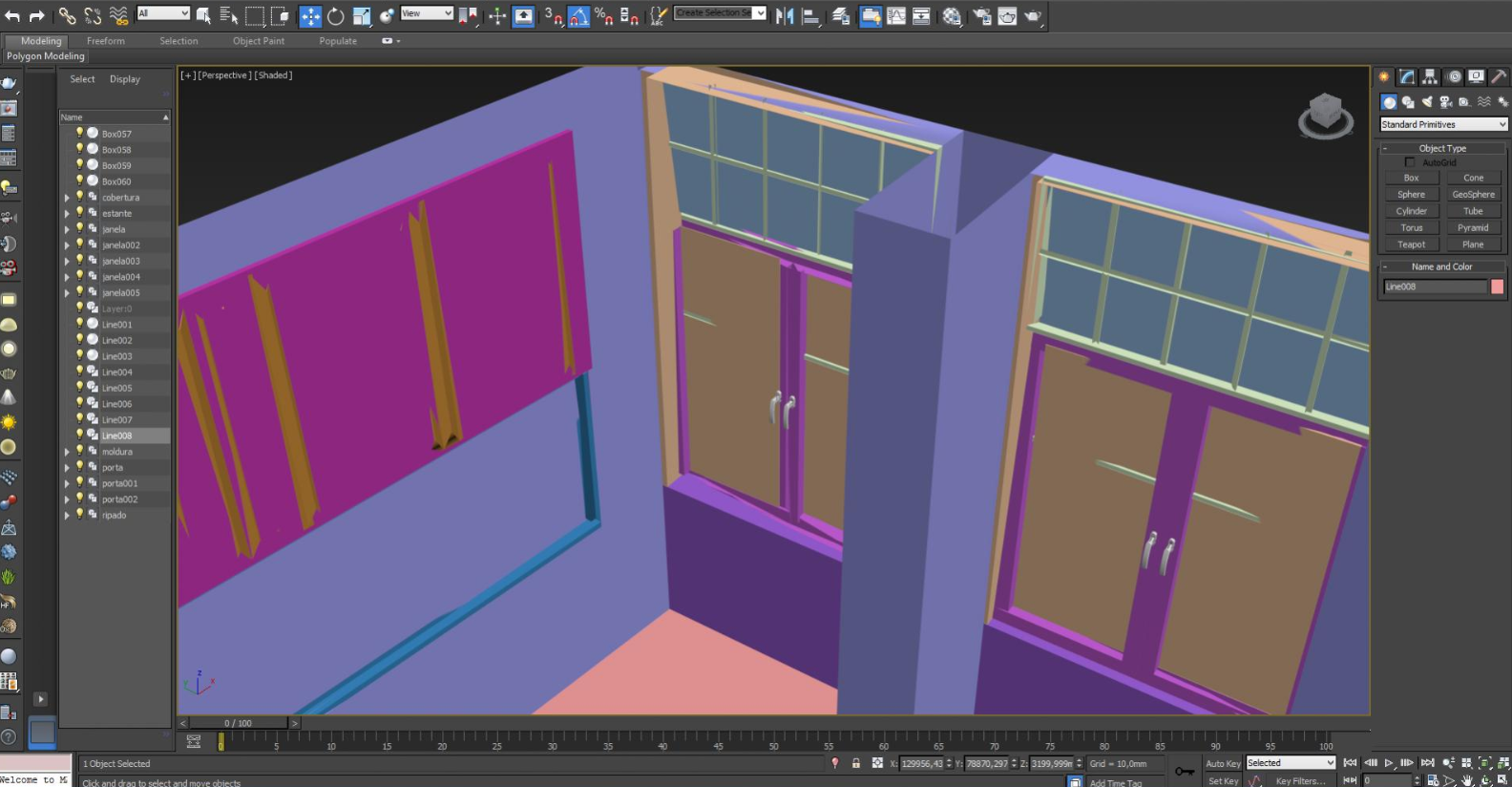Toggle the Auto Key button
Viewport: 1512px width, 787px height.
coord(1223,763)
